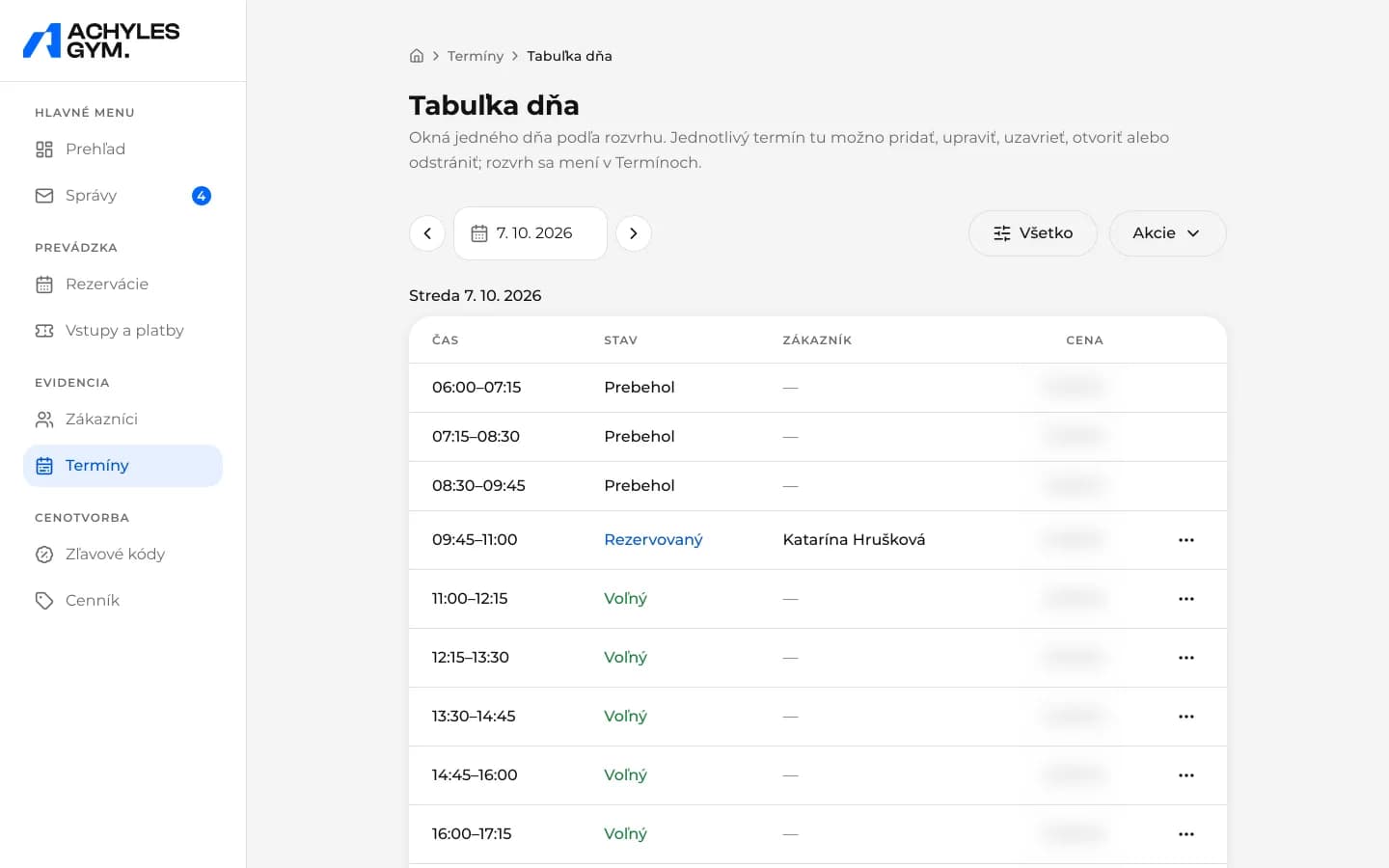This screenshot has height=868, width=1389.
Task: Open Zákazníci in the sidebar
Action: [x=123, y=420]
